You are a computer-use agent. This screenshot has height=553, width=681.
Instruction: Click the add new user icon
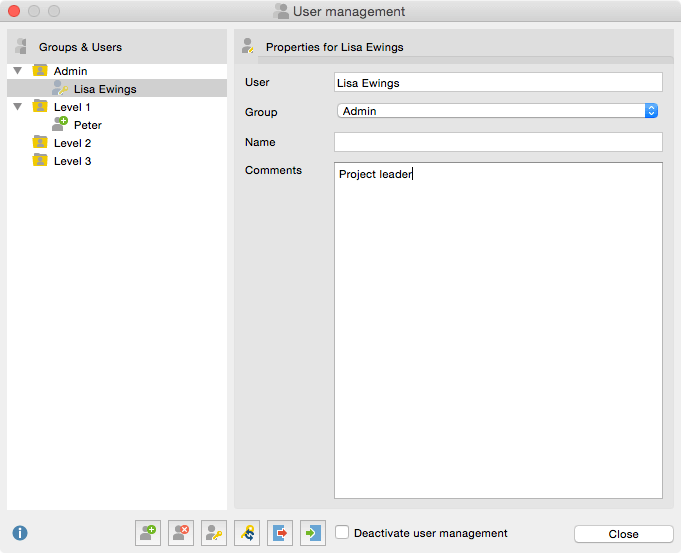pyautogui.click(x=148, y=533)
